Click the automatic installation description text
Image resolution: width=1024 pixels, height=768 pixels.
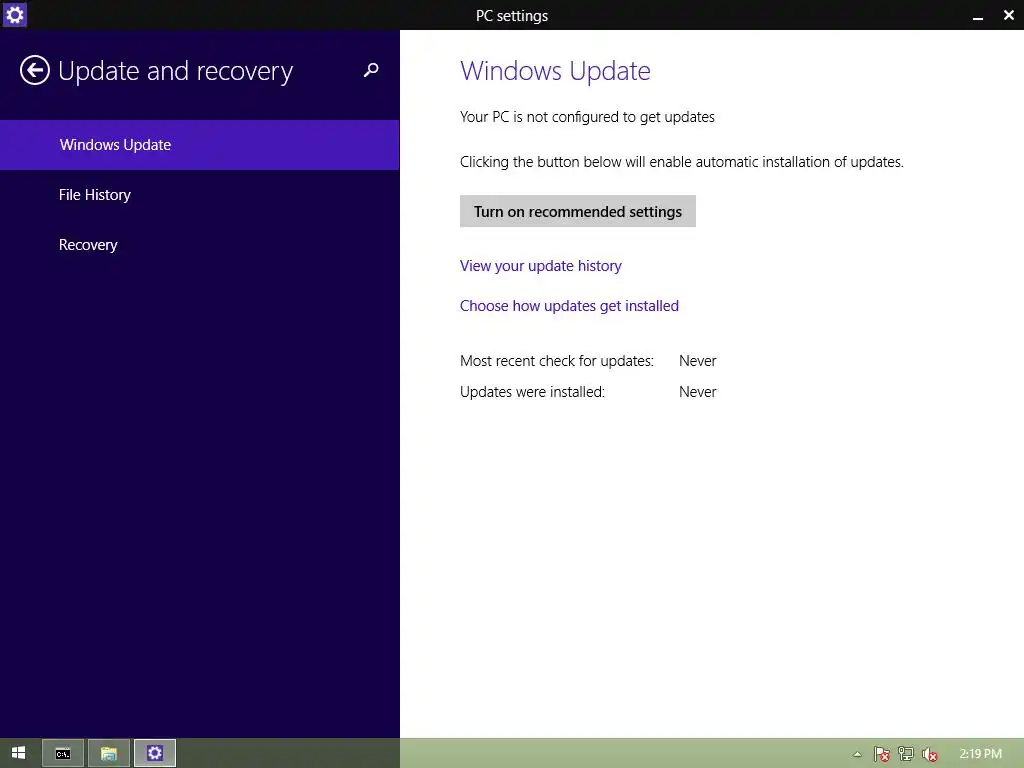(682, 162)
